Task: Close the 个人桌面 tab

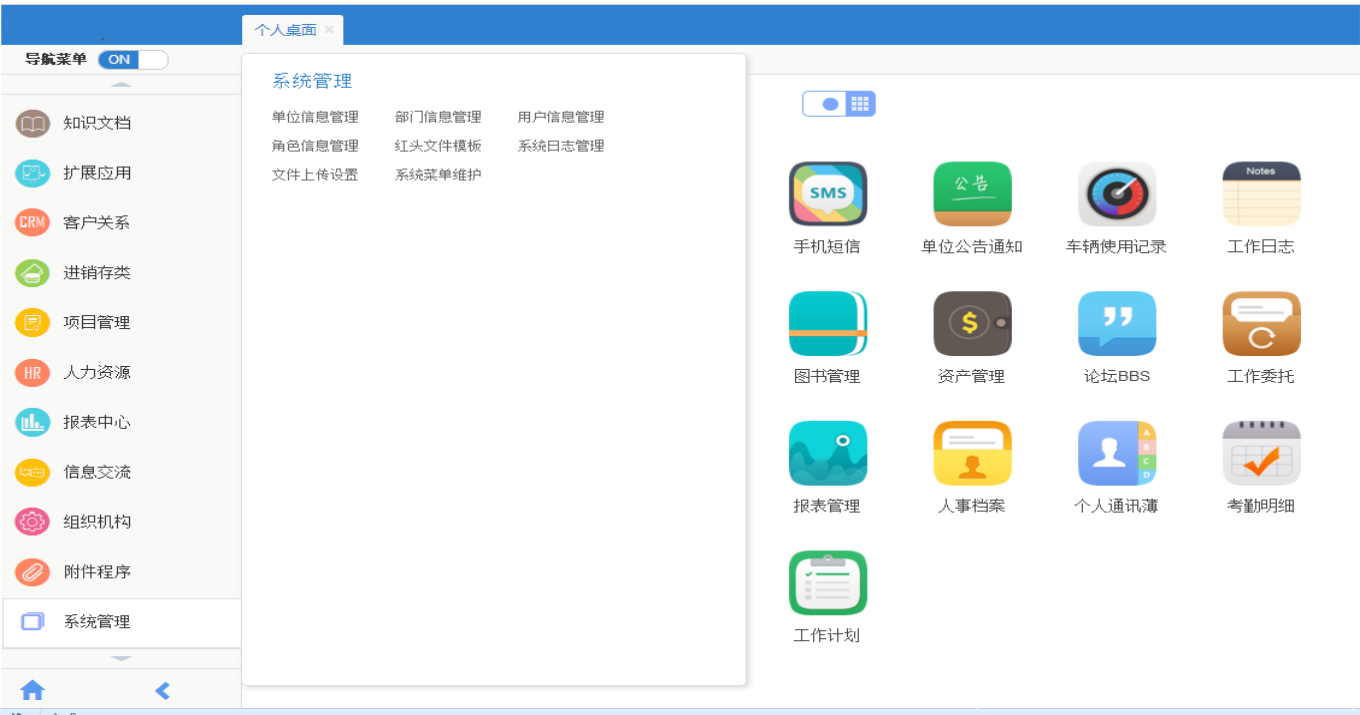Action: coord(329,30)
